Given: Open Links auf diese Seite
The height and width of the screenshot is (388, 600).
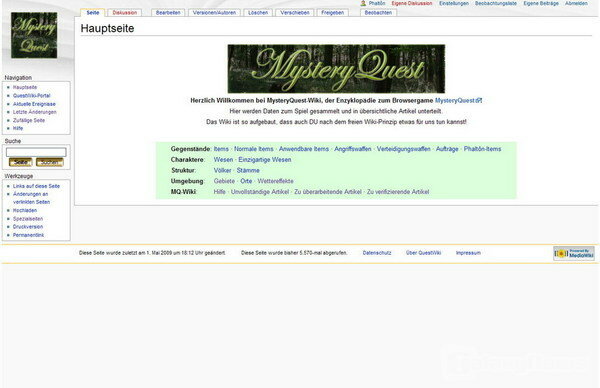Looking at the screenshot, I should 36,186.
